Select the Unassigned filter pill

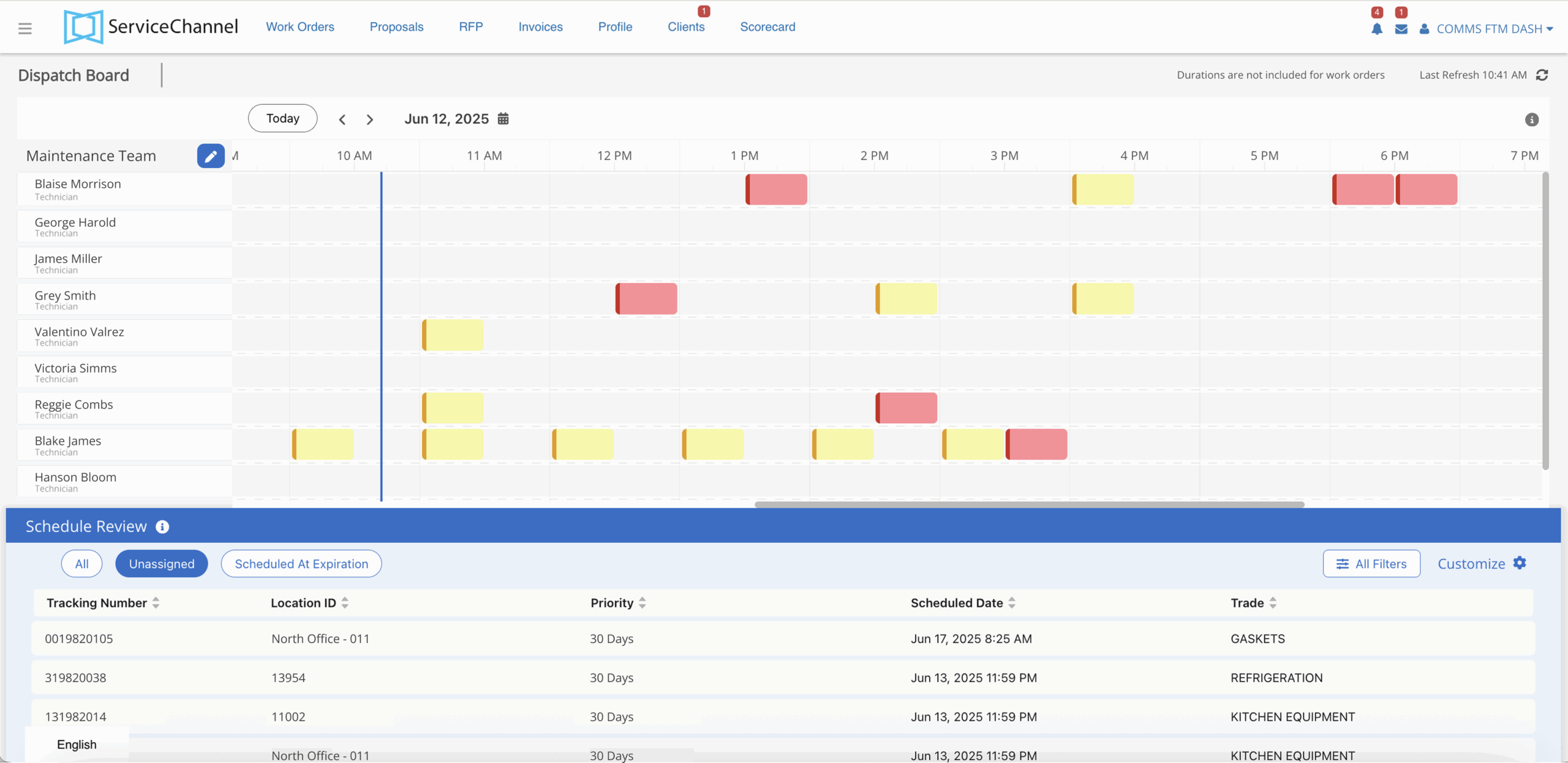click(x=162, y=563)
